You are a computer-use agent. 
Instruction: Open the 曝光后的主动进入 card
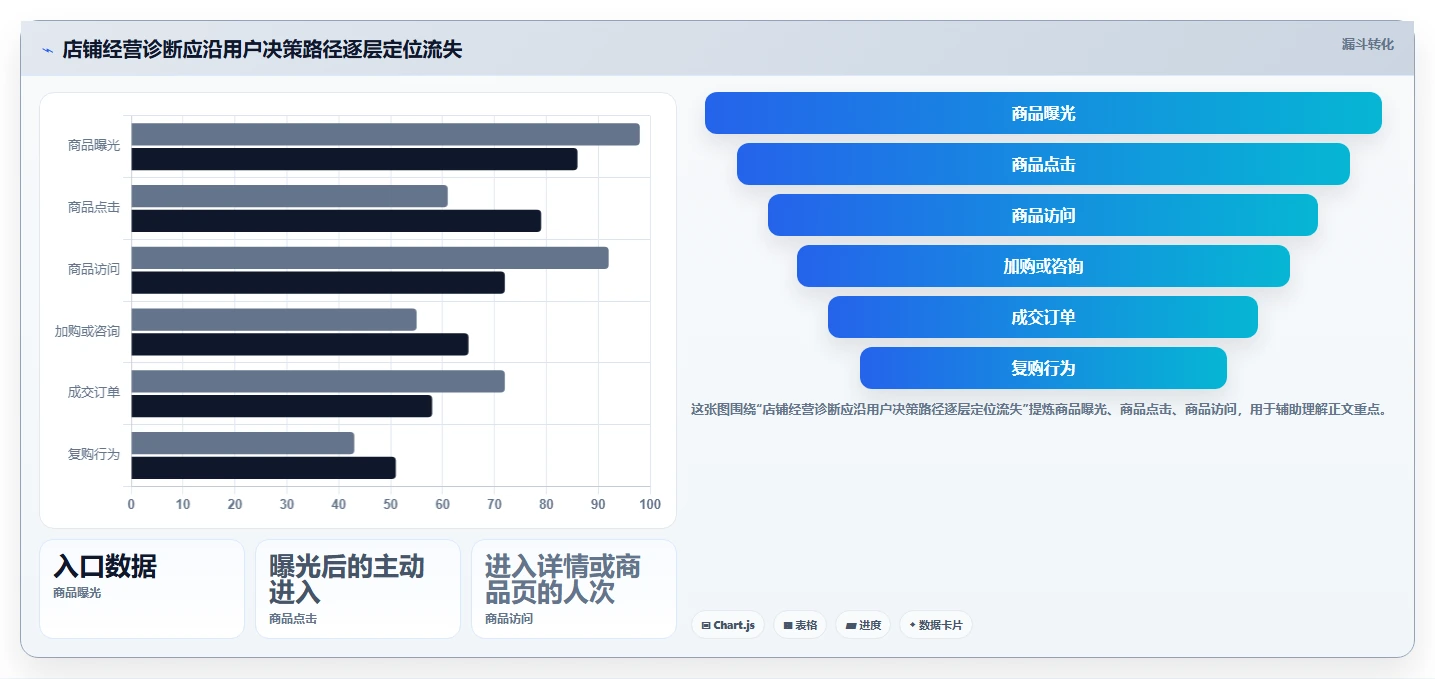358,589
